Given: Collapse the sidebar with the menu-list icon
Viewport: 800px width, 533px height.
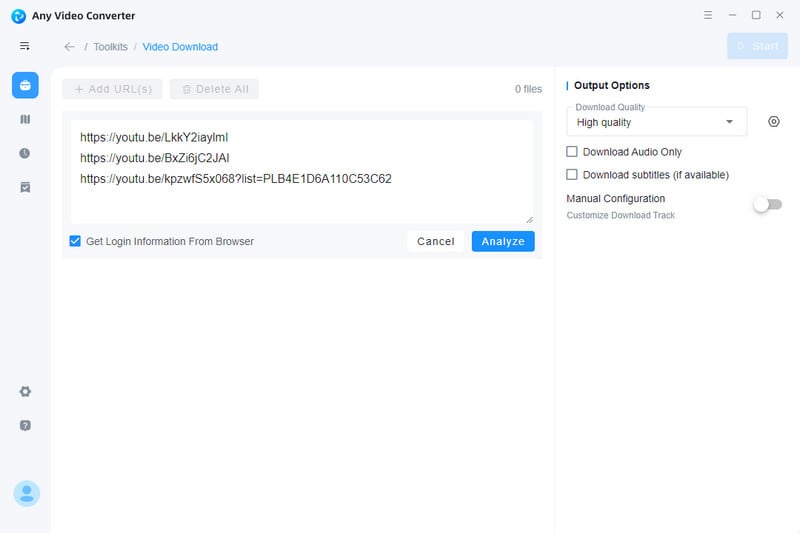Looking at the screenshot, I should (x=24, y=46).
